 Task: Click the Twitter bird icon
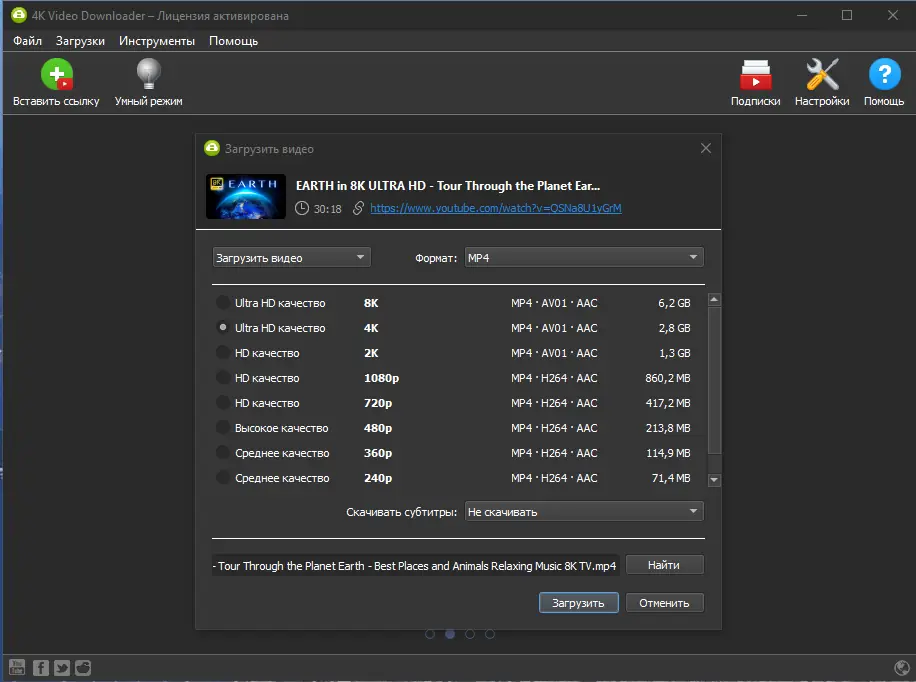(61, 667)
